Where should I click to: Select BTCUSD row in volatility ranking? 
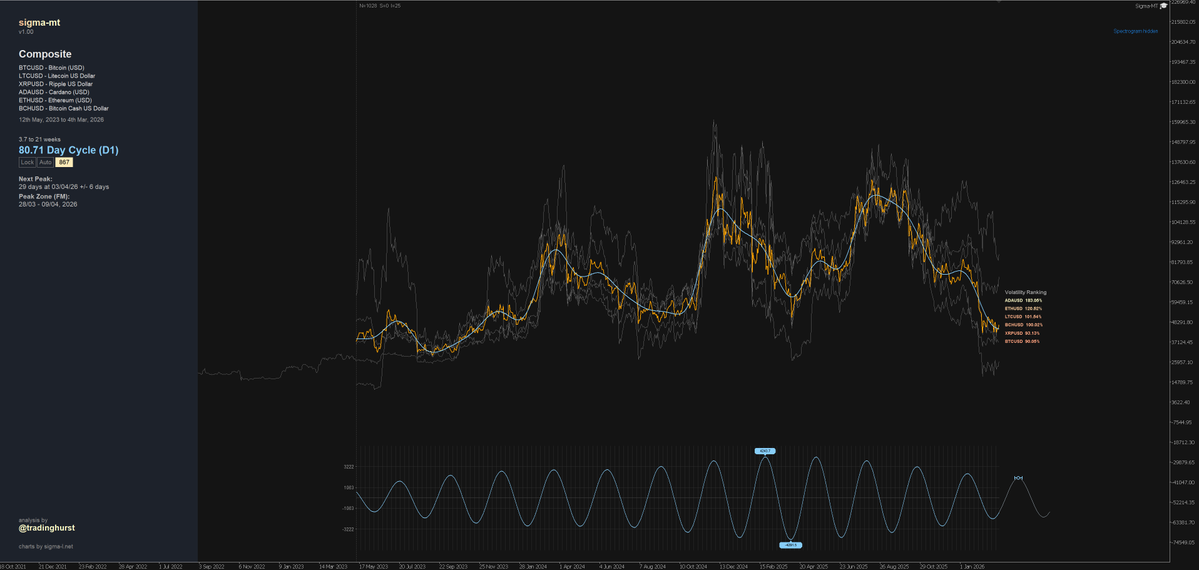pyautogui.click(x=1023, y=341)
